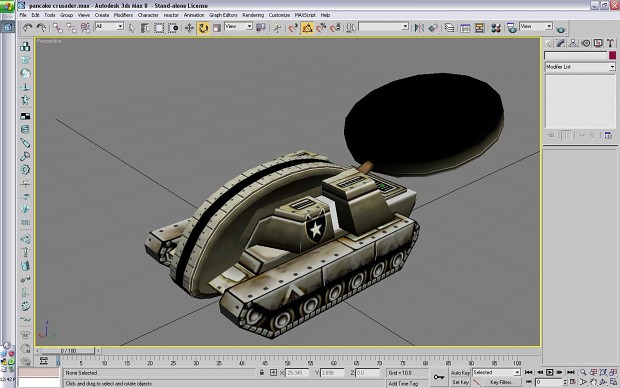Click the Mirror tool icon
620x388 pixels.
coord(419,28)
